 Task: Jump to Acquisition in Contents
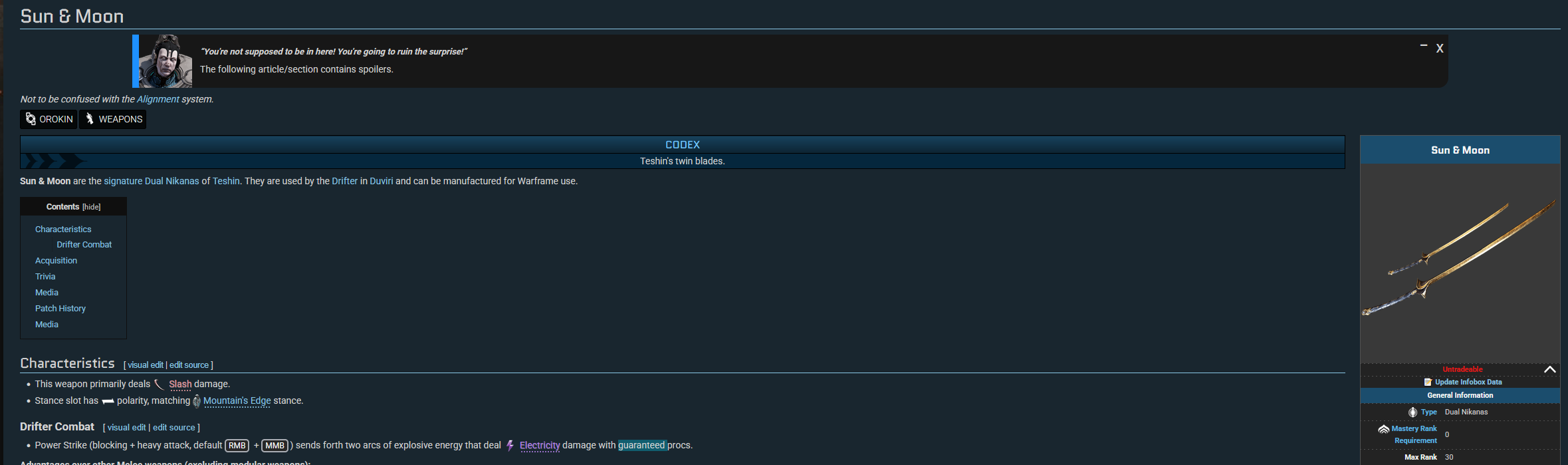(56, 261)
